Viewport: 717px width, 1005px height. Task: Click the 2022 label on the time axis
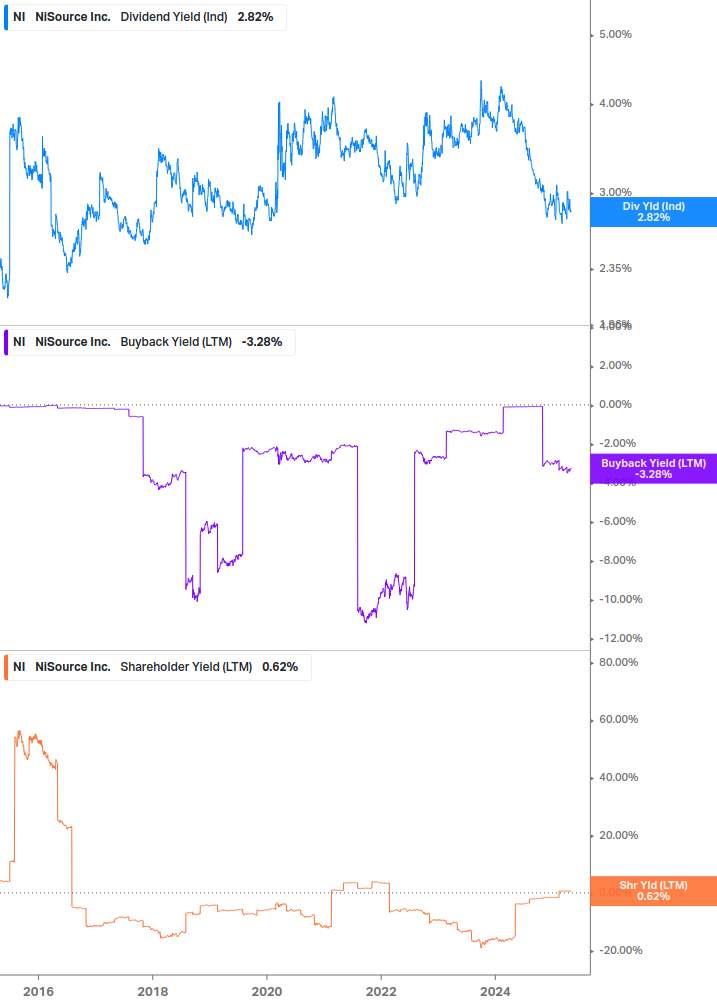[x=381, y=992]
